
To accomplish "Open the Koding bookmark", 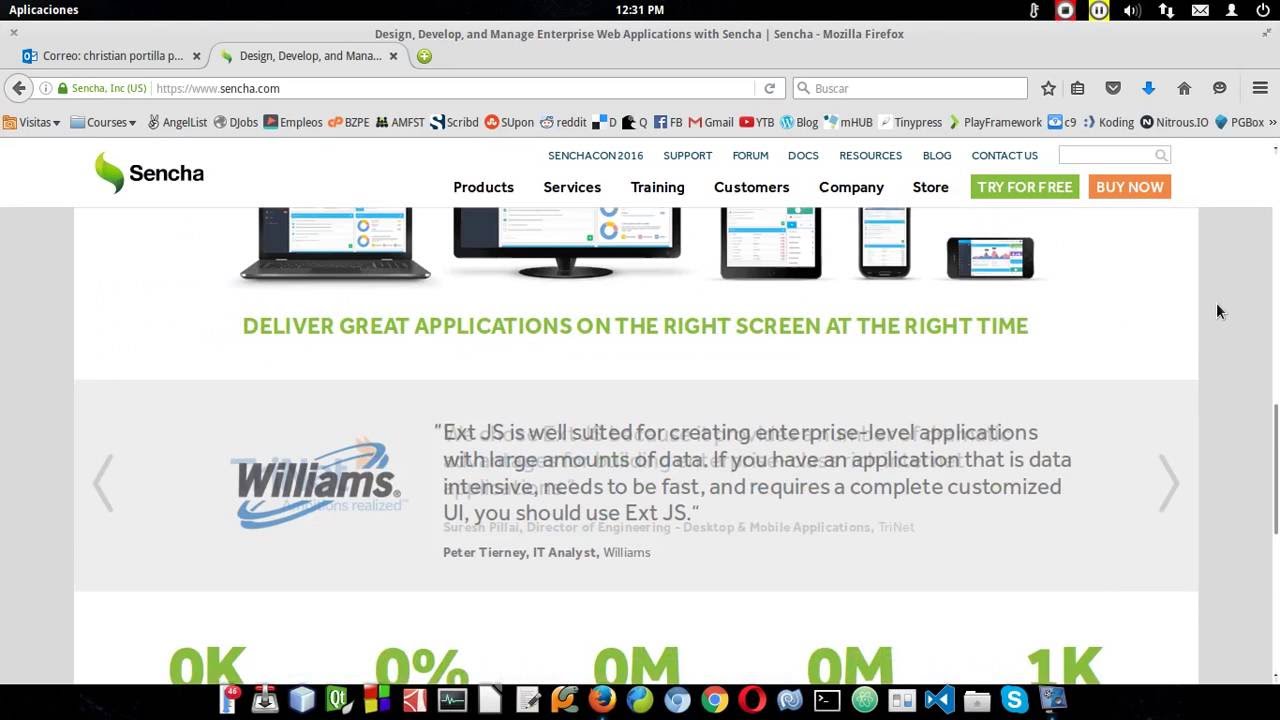I will 1107,122.
